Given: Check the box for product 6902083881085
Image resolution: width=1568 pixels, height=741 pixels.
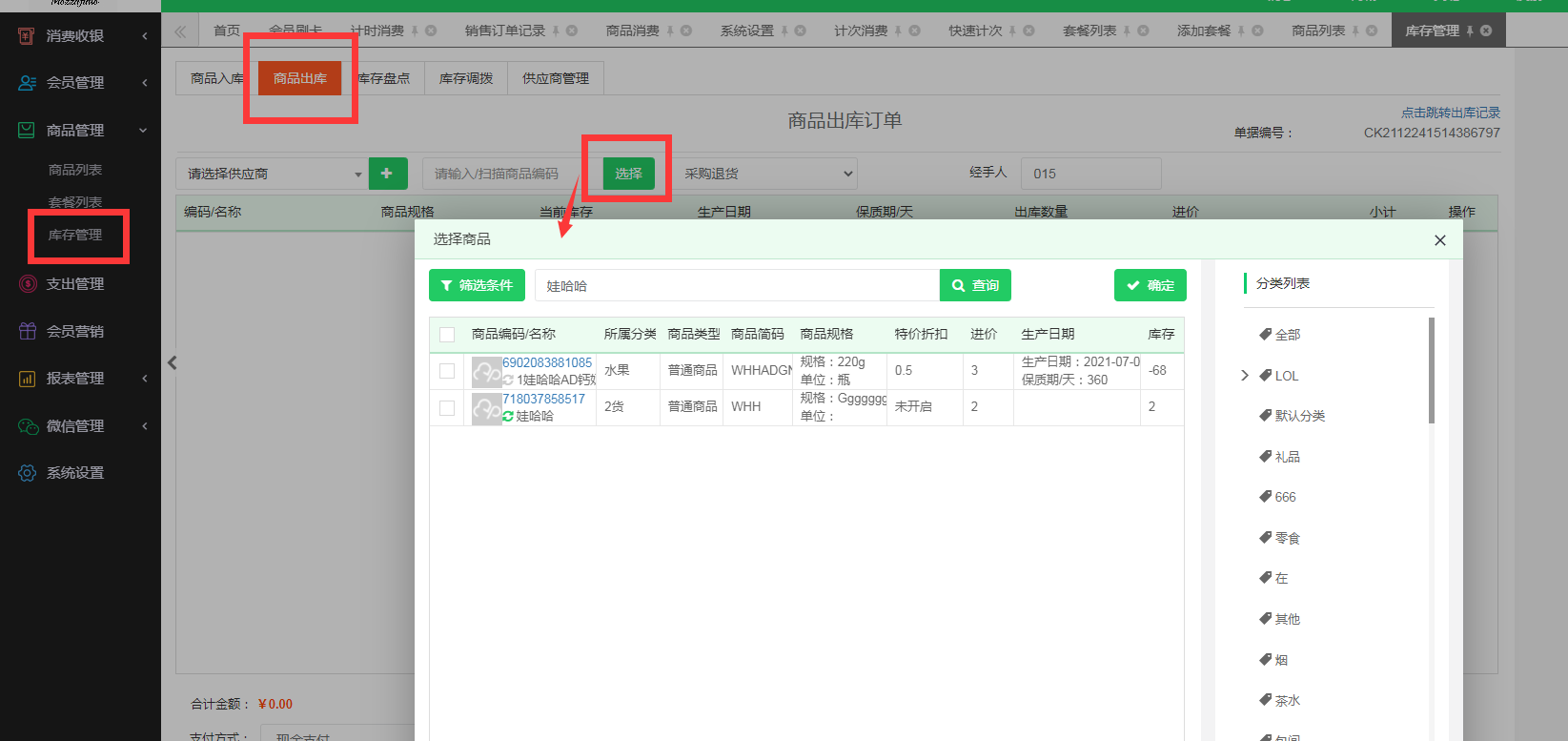Looking at the screenshot, I should coord(447,371).
